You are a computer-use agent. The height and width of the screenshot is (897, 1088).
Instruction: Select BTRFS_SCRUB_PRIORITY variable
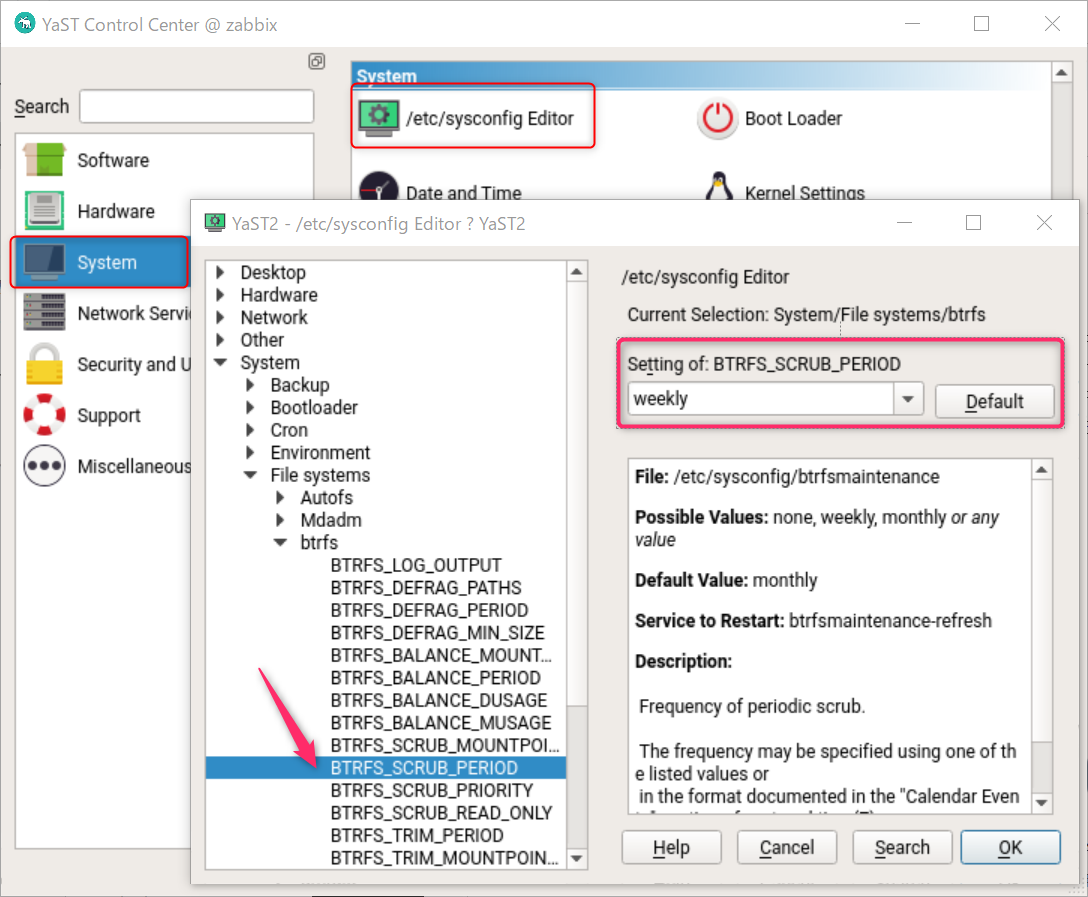(432, 790)
